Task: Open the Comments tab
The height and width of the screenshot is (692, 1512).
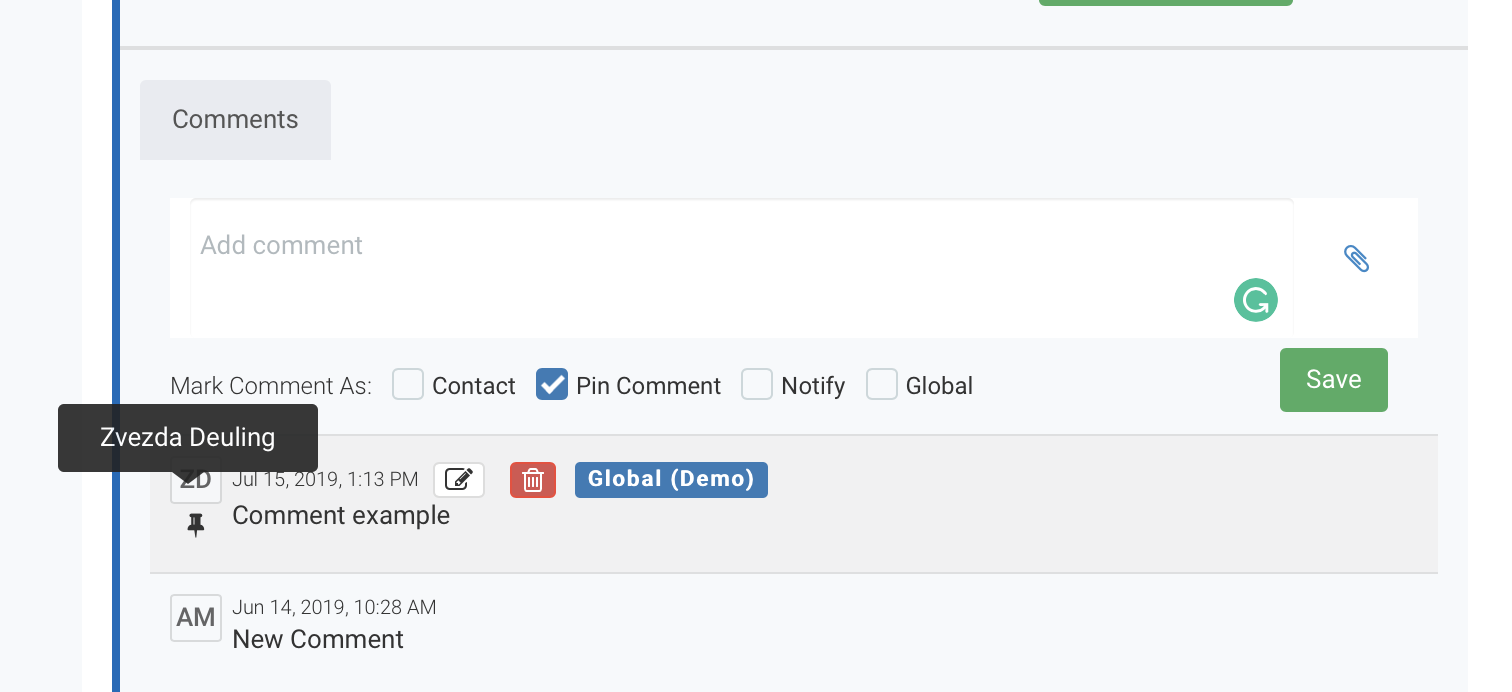Action: pyautogui.click(x=235, y=120)
